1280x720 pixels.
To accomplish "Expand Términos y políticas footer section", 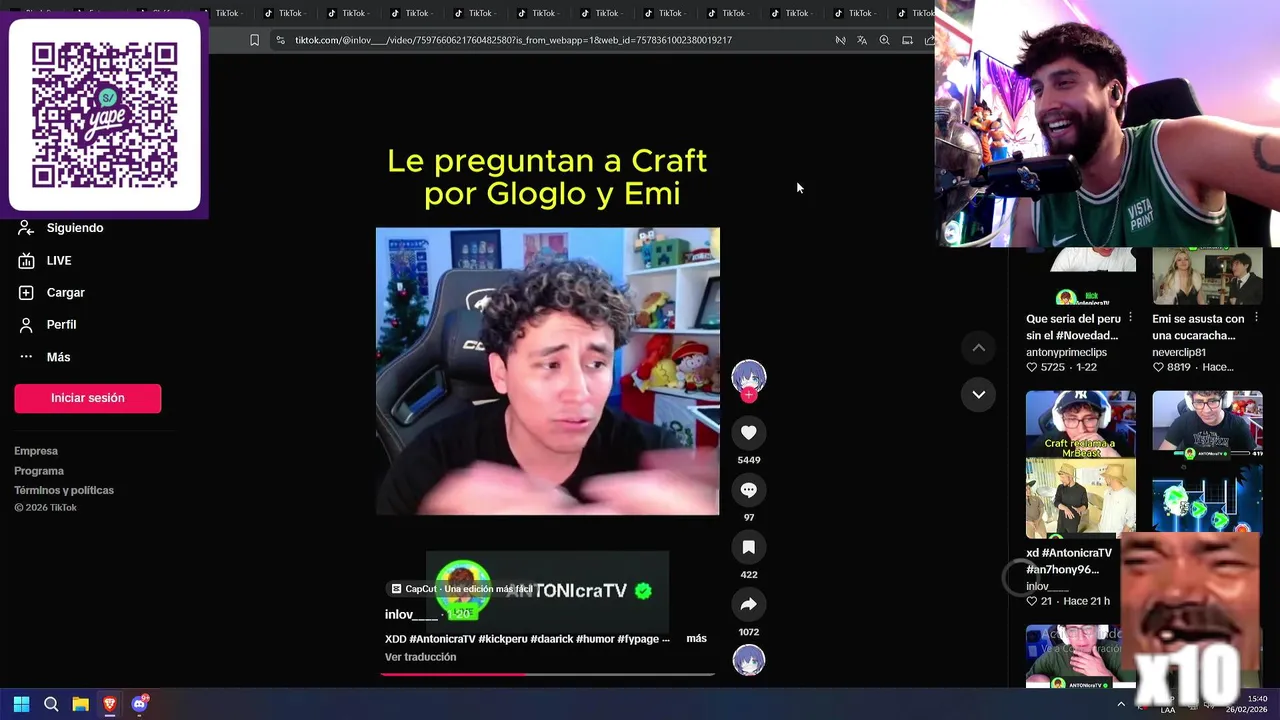I will tap(64, 490).
